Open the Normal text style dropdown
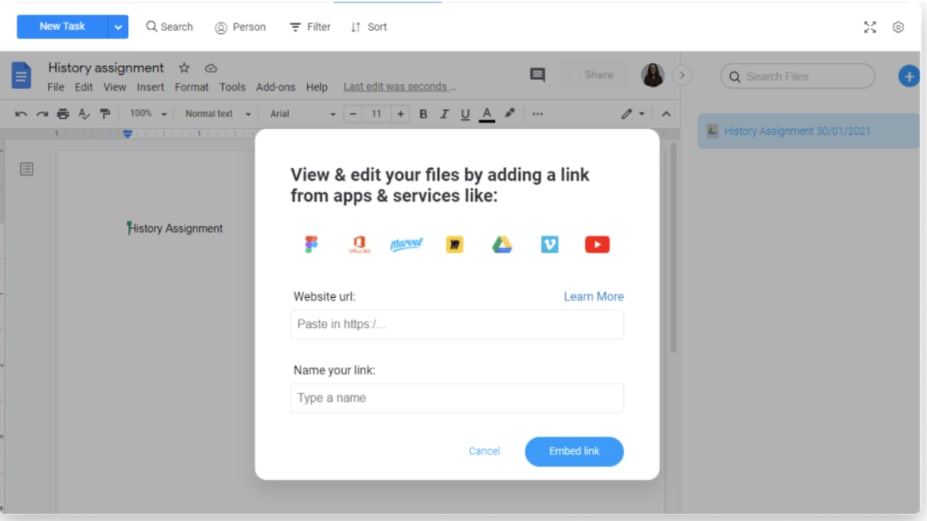The width and height of the screenshot is (927, 521). pyautogui.click(x=218, y=114)
